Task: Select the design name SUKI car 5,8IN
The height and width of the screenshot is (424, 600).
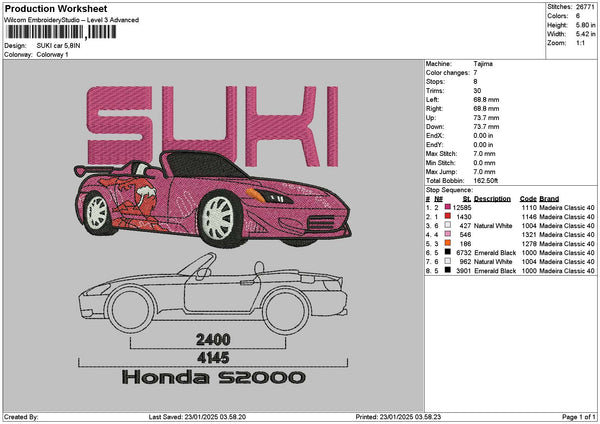Action: (59, 46)
